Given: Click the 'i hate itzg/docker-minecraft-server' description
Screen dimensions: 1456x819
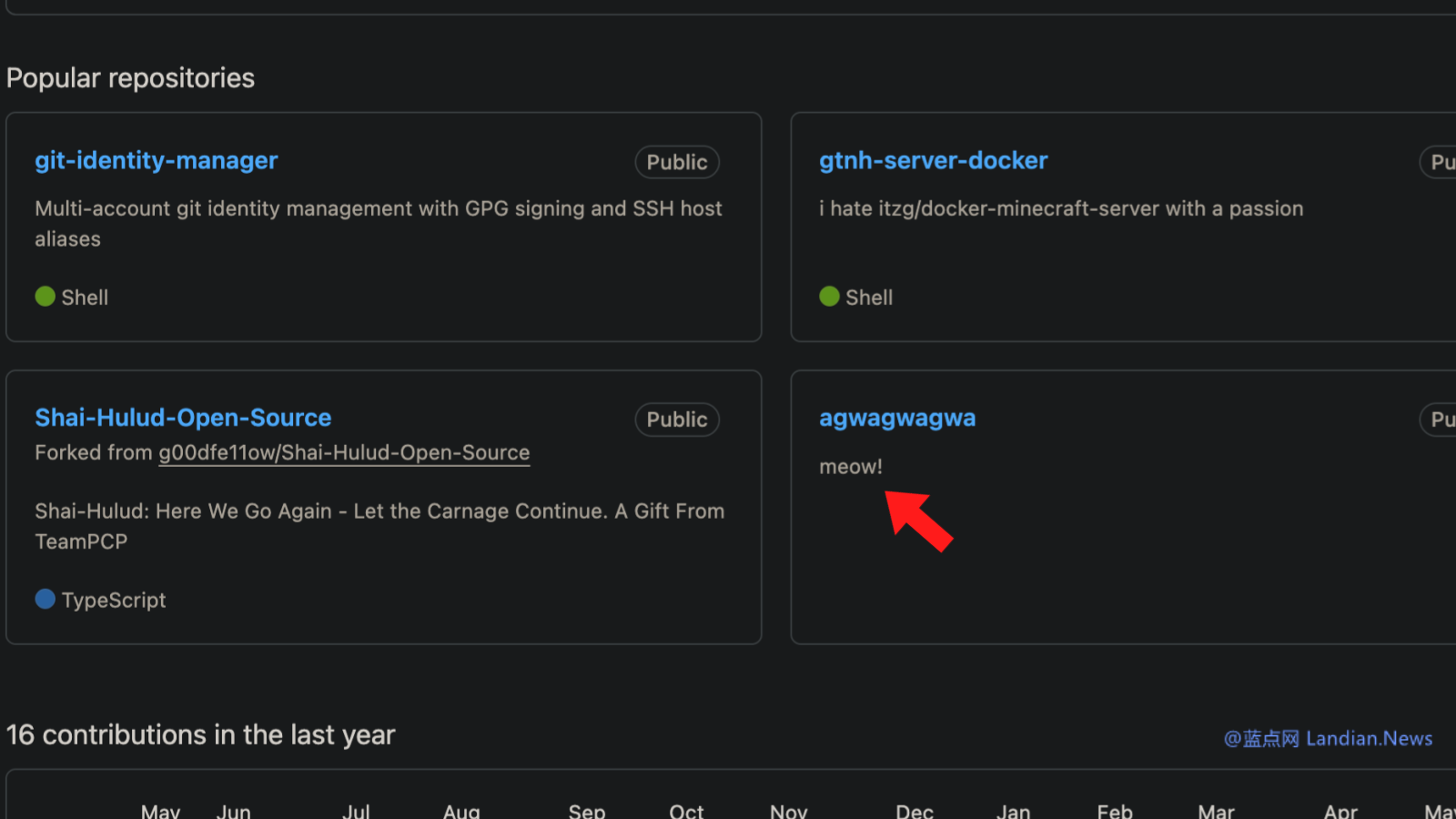Looking at the screenshot, I should pos(1061,209).
